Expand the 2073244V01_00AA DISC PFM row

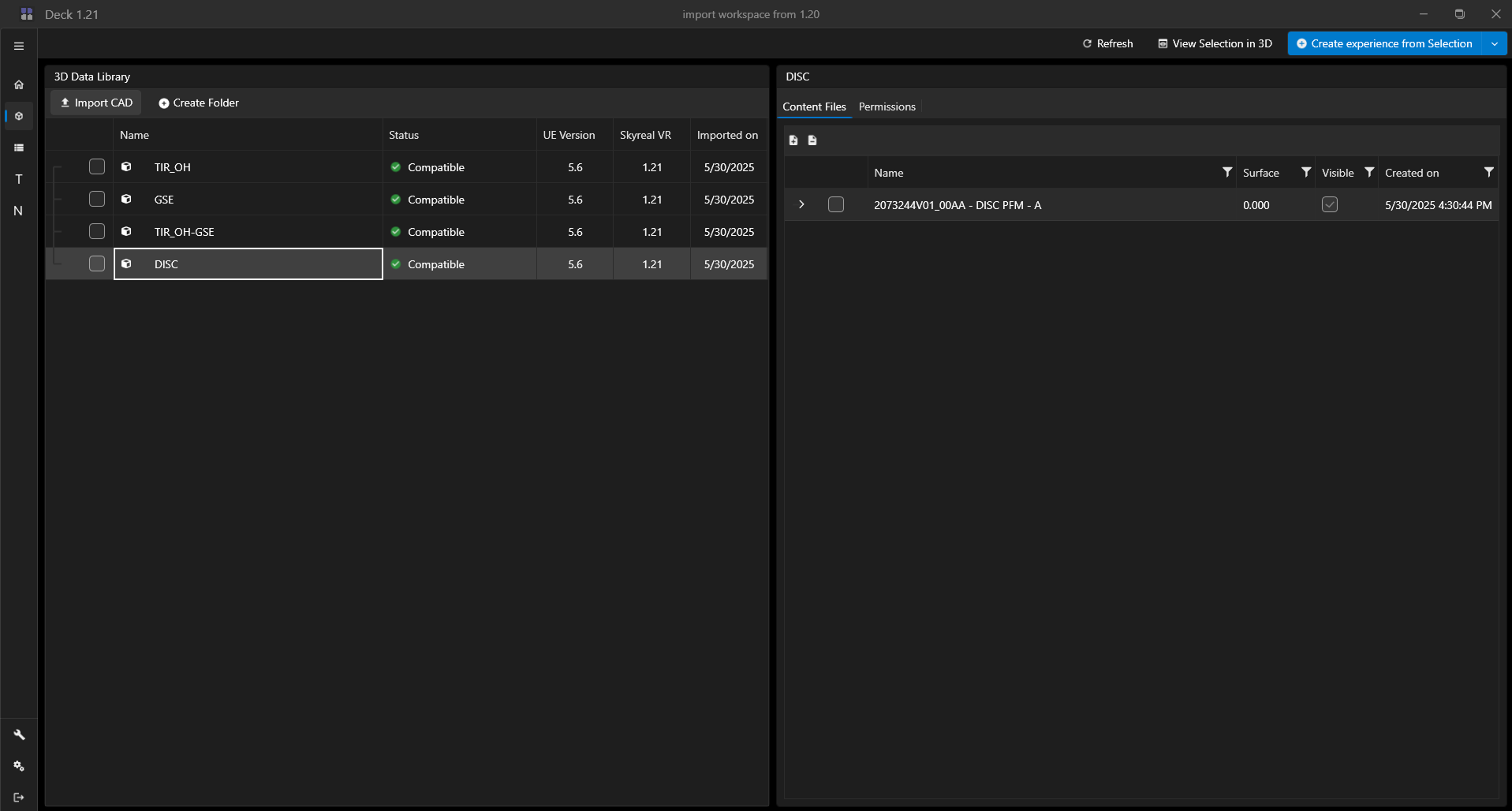point(801,204)
